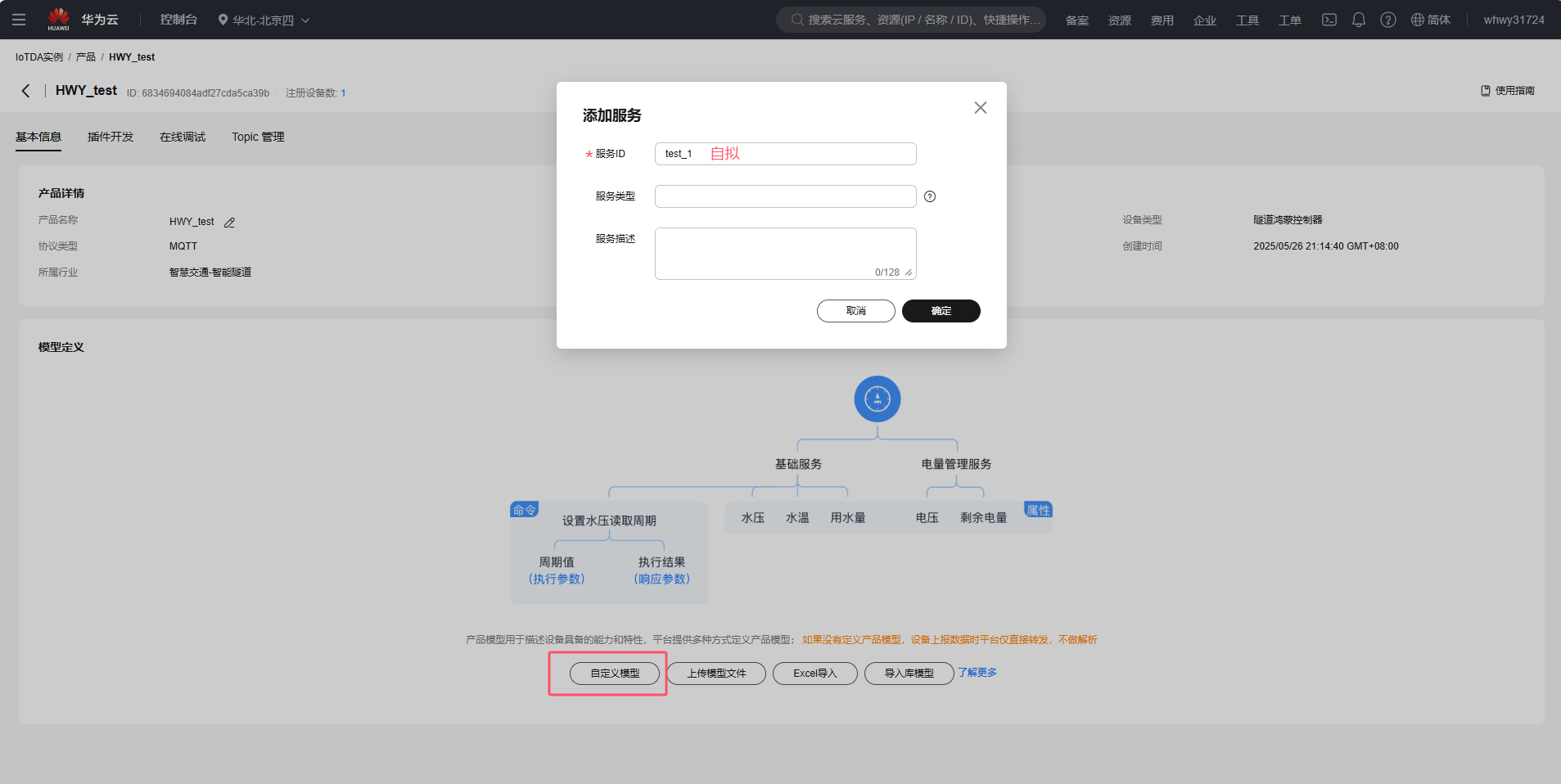Open the hamburger navigation menu
Screen dimensions: 1561x784
point(19,20)
